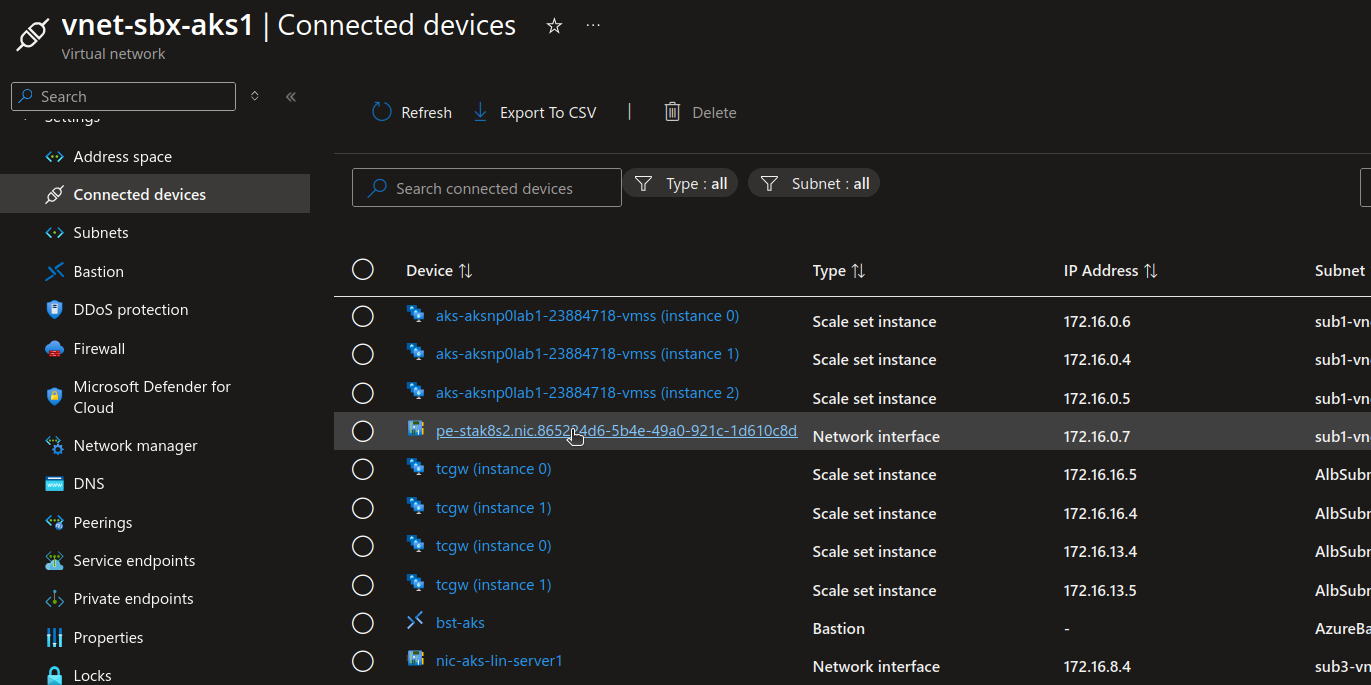Click the Private endpoints icon
The image size is (1371, 685).
click(x=55, y=599)
